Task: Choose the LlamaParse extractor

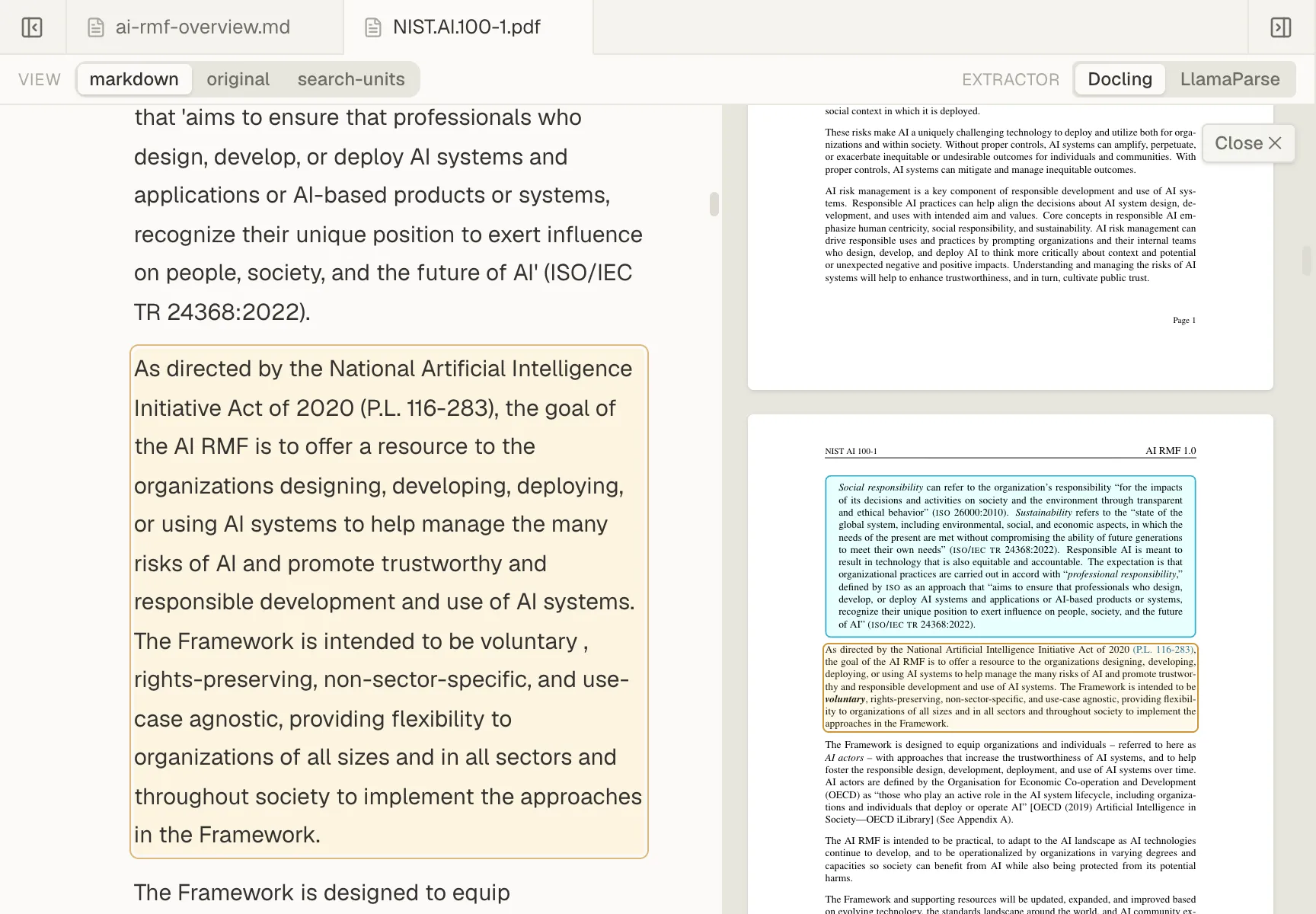Action: pyautogui.click(x=1230, y=79)
